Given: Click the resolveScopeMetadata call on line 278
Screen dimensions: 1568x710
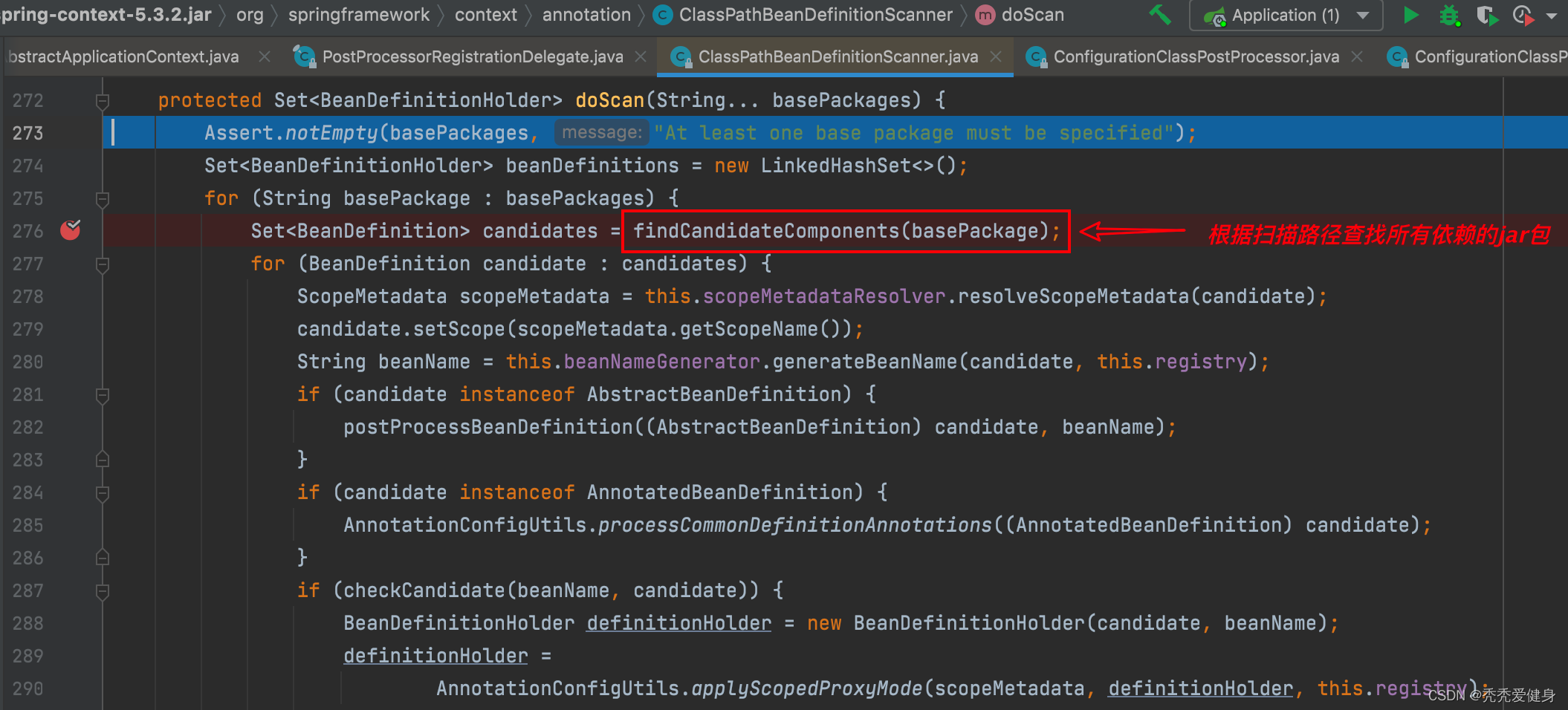Looking at the screenshot, I should click(x=1073, y=296).
